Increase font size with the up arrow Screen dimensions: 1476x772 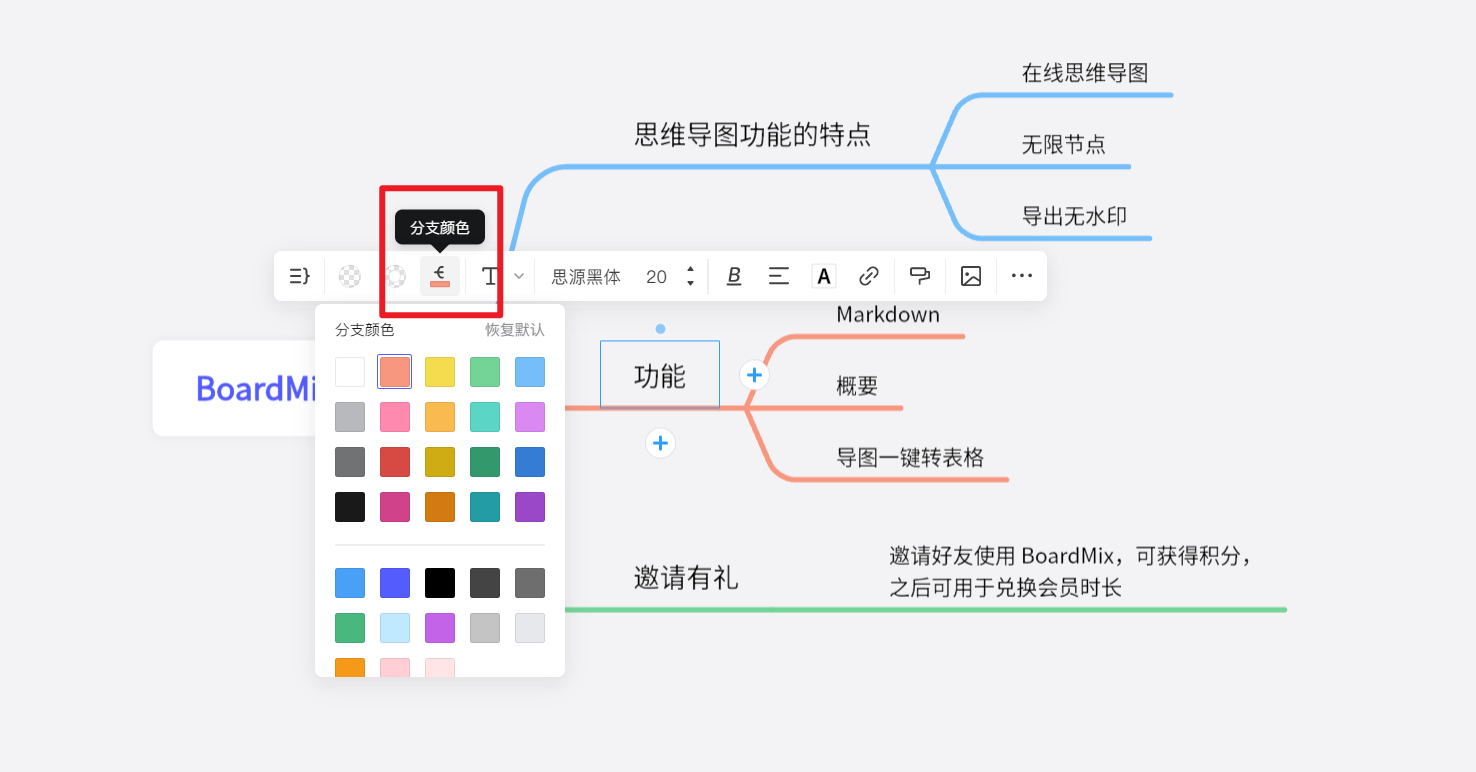tap(690, 270)
